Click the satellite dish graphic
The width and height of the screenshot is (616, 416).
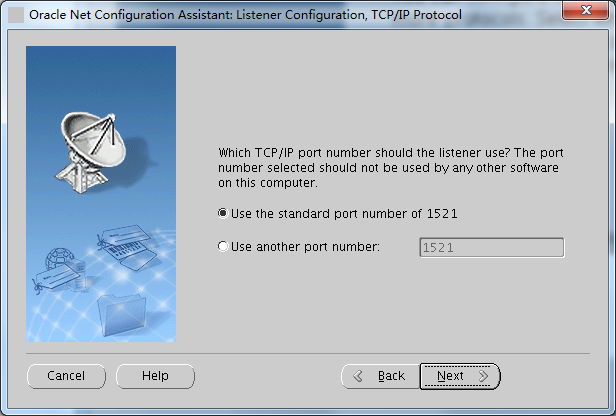92,152
